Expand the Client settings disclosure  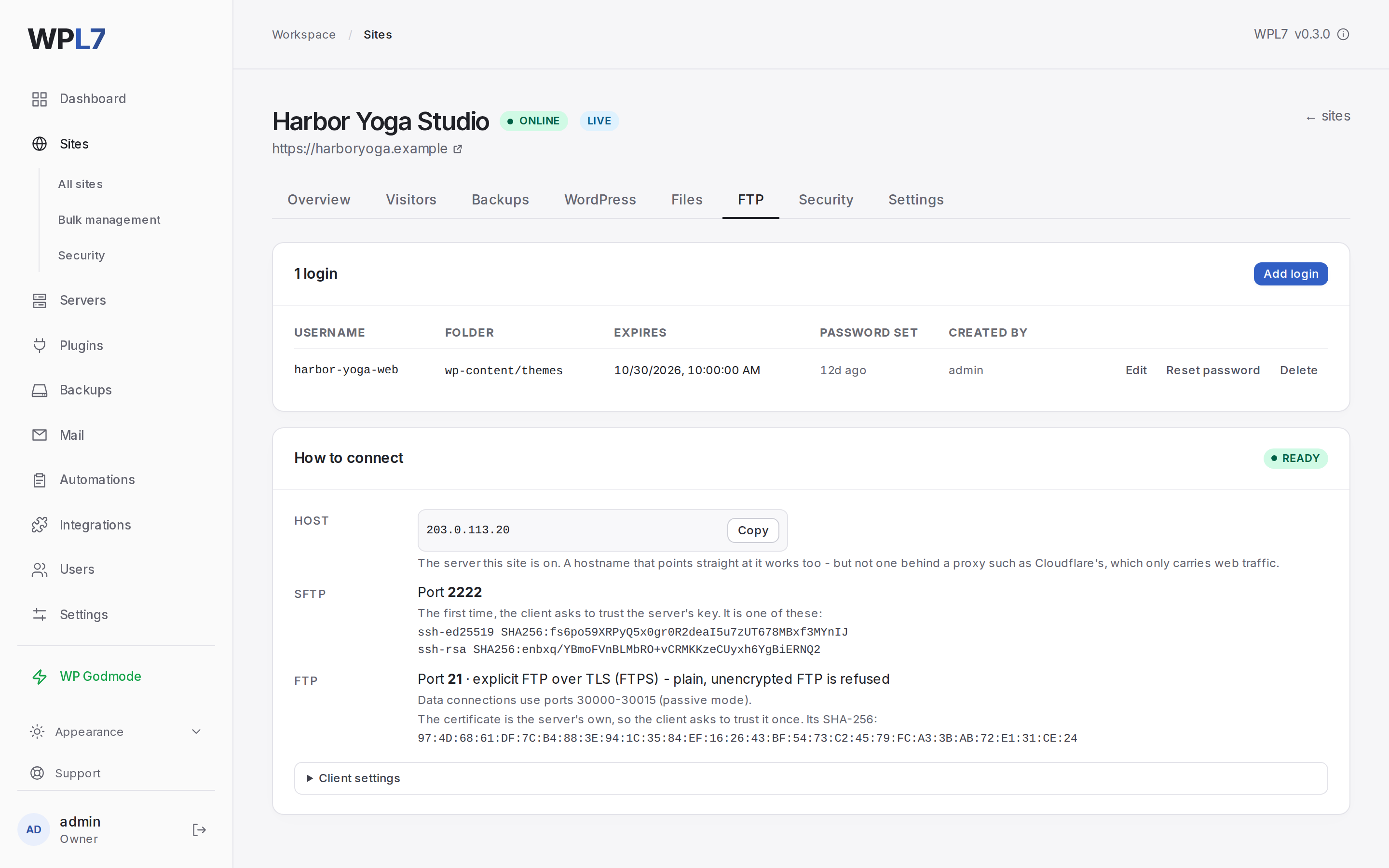click(x=810, y=778)
